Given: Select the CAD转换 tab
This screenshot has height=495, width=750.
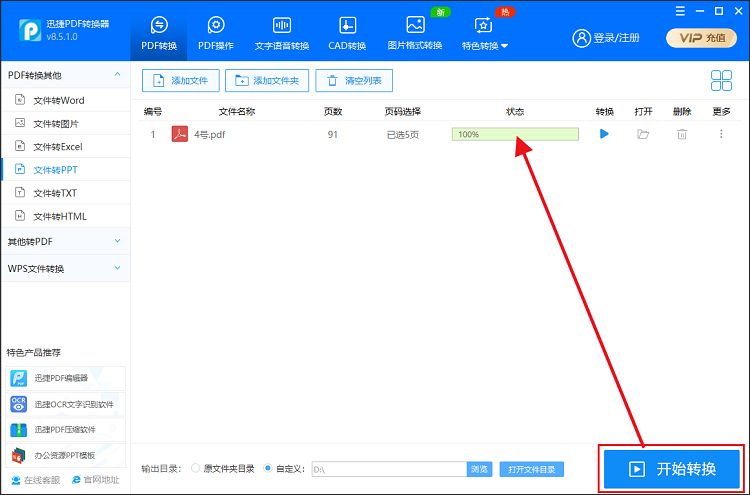Looking at the screenshot, I should click(x=347, y=33).
